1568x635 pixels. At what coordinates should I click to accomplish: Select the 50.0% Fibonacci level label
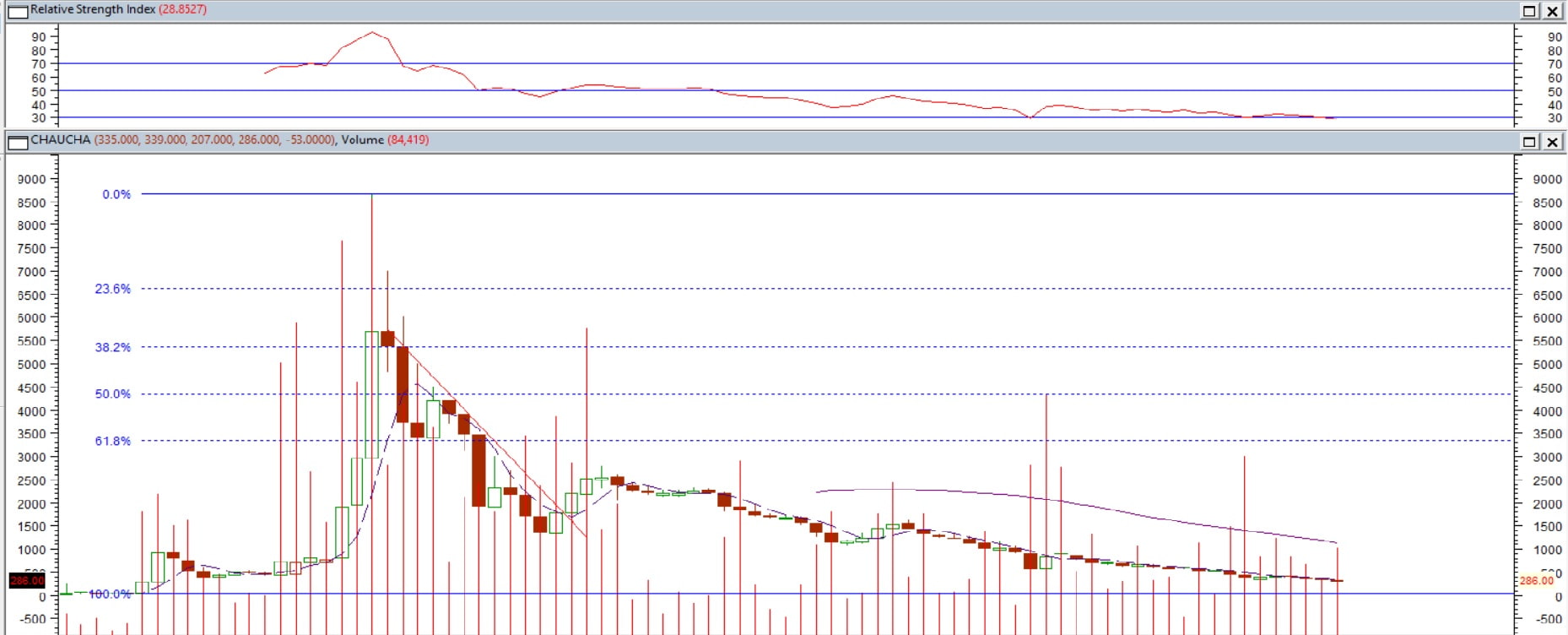(113, 393)
